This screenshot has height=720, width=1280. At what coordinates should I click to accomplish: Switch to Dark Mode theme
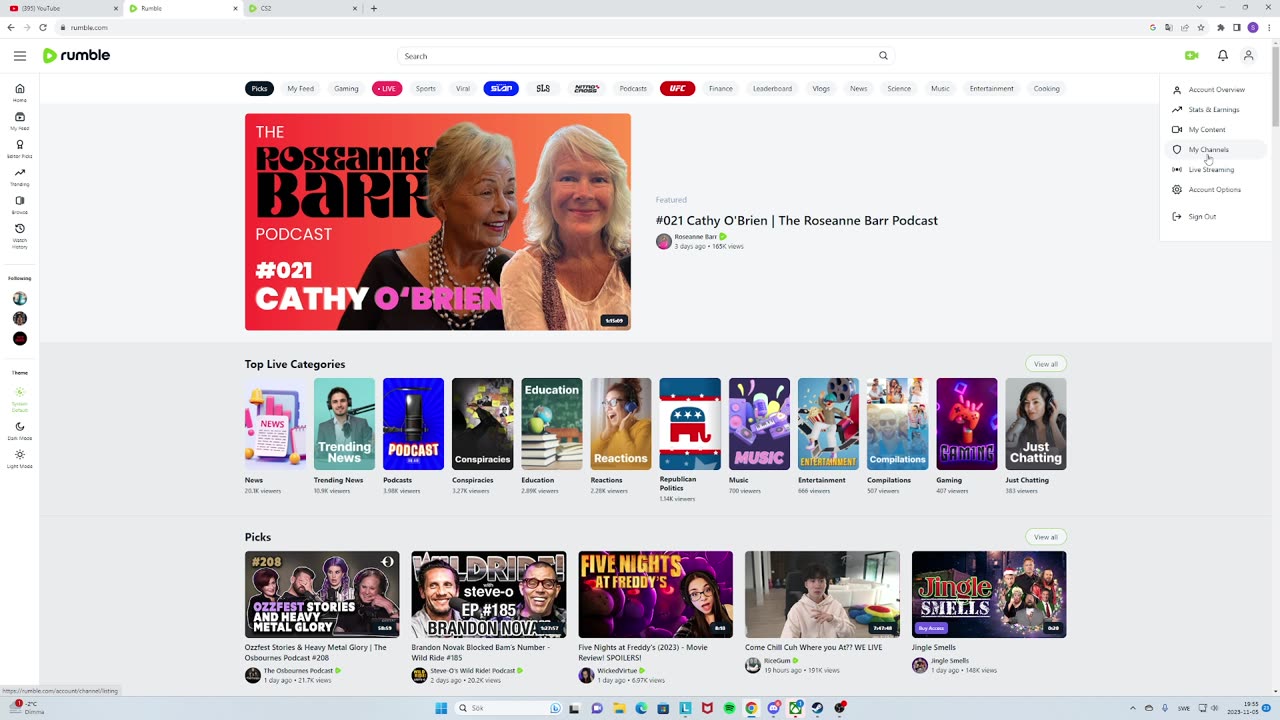(19, 431)
